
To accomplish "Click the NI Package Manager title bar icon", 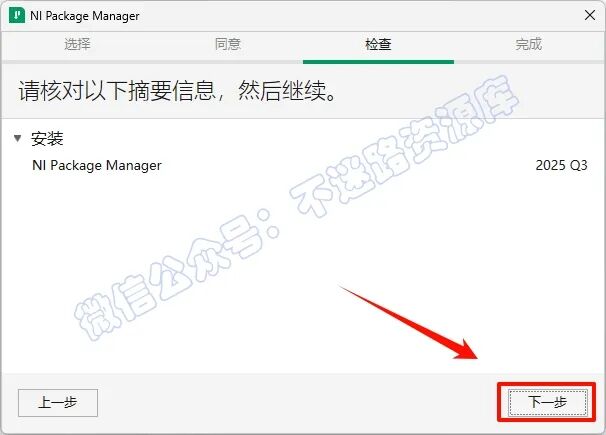I will pos(17,15).
